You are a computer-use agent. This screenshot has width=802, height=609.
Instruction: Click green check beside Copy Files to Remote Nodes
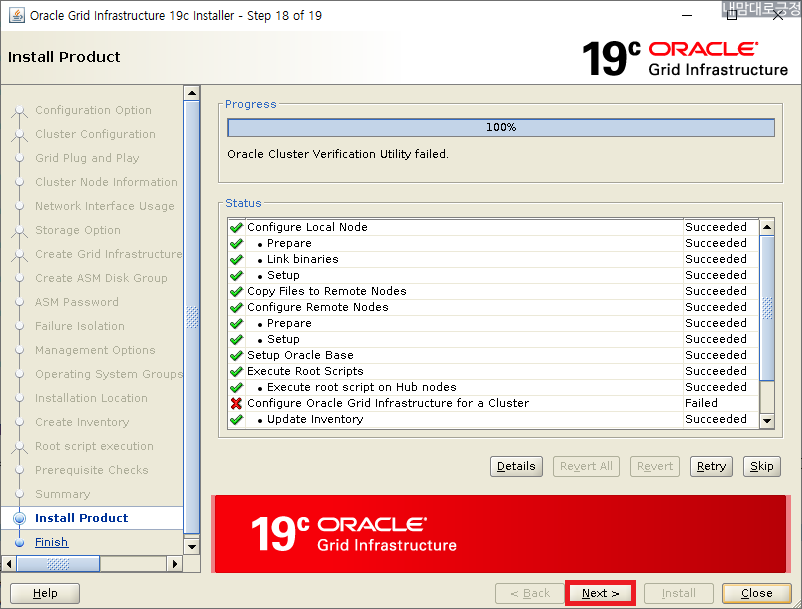coord(236,291)
